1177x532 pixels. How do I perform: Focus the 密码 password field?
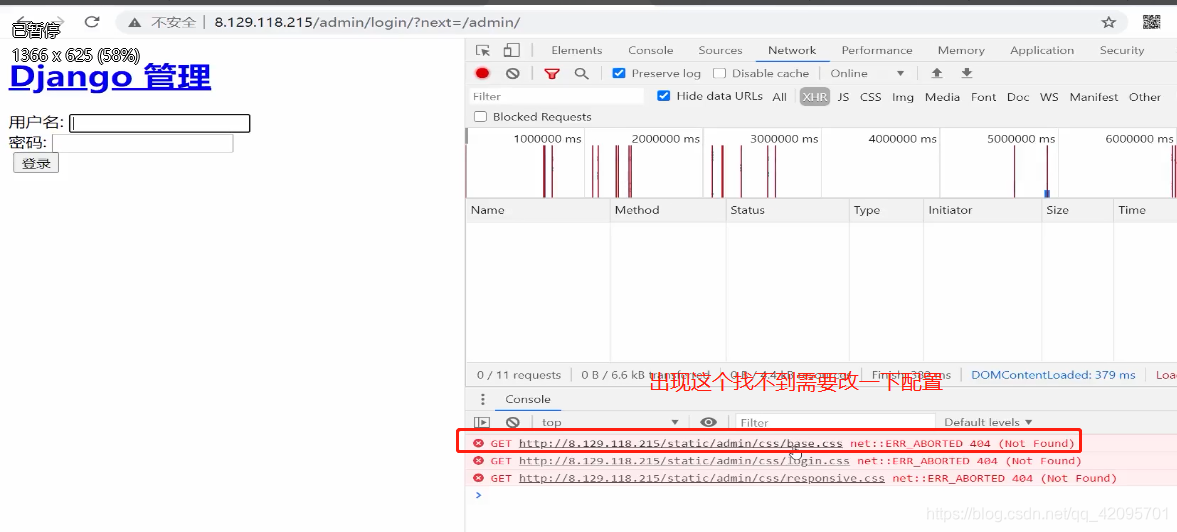pyautogui.click(x=143, y=143)
